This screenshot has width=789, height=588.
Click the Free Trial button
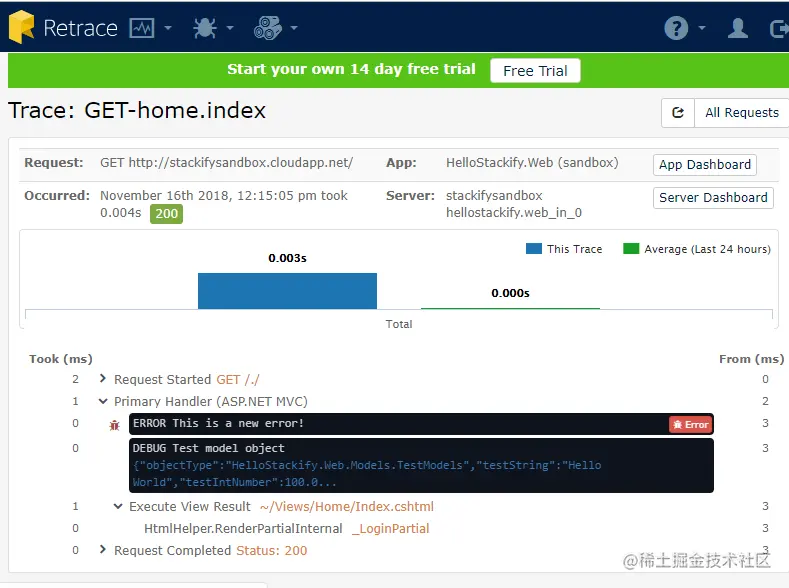coord(535,70)
